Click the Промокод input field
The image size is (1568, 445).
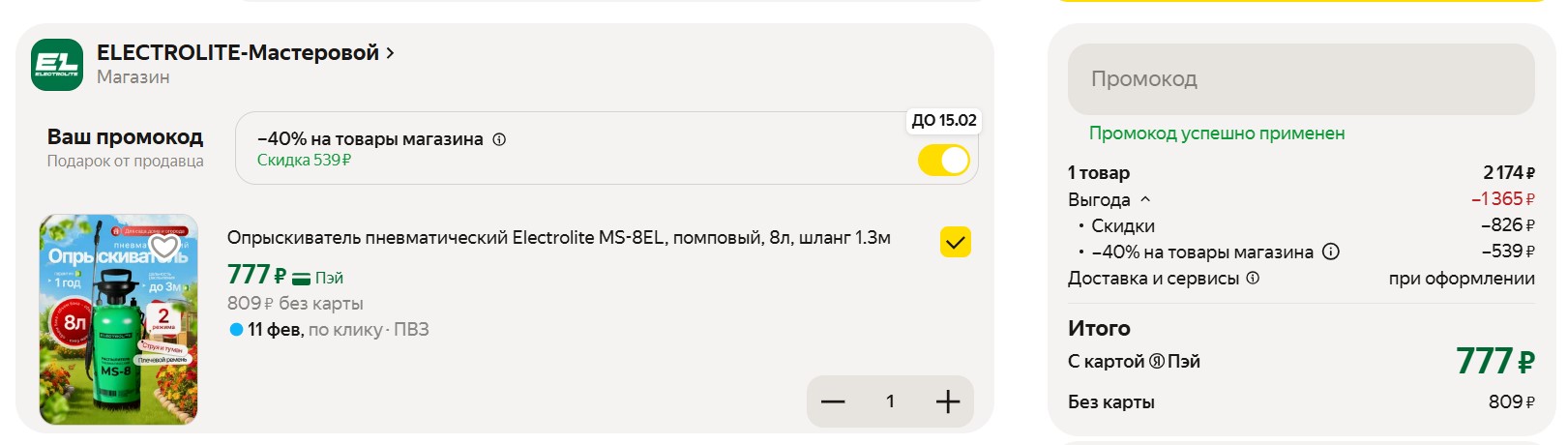point(1300,79)
